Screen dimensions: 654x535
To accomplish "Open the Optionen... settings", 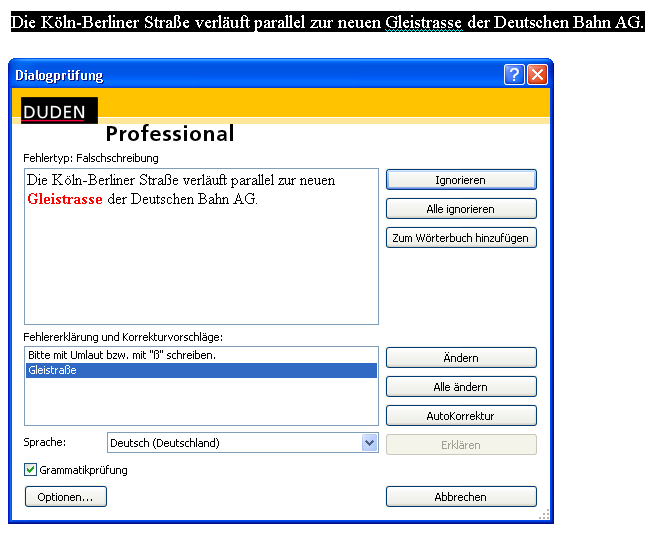I will point(65,497).
